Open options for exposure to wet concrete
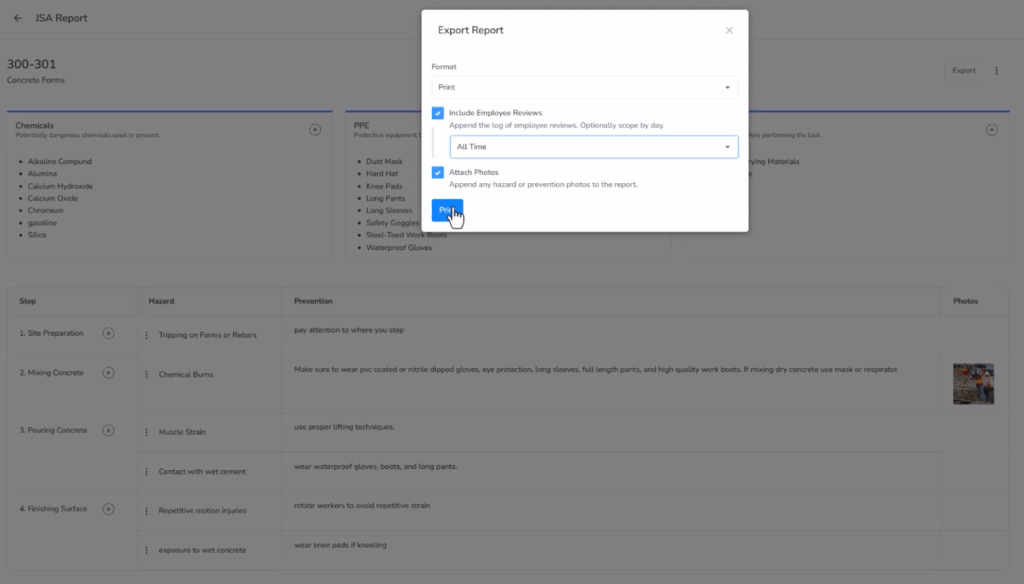The image size is (1024, 584). pyautogui.click(x=146, y=550)
